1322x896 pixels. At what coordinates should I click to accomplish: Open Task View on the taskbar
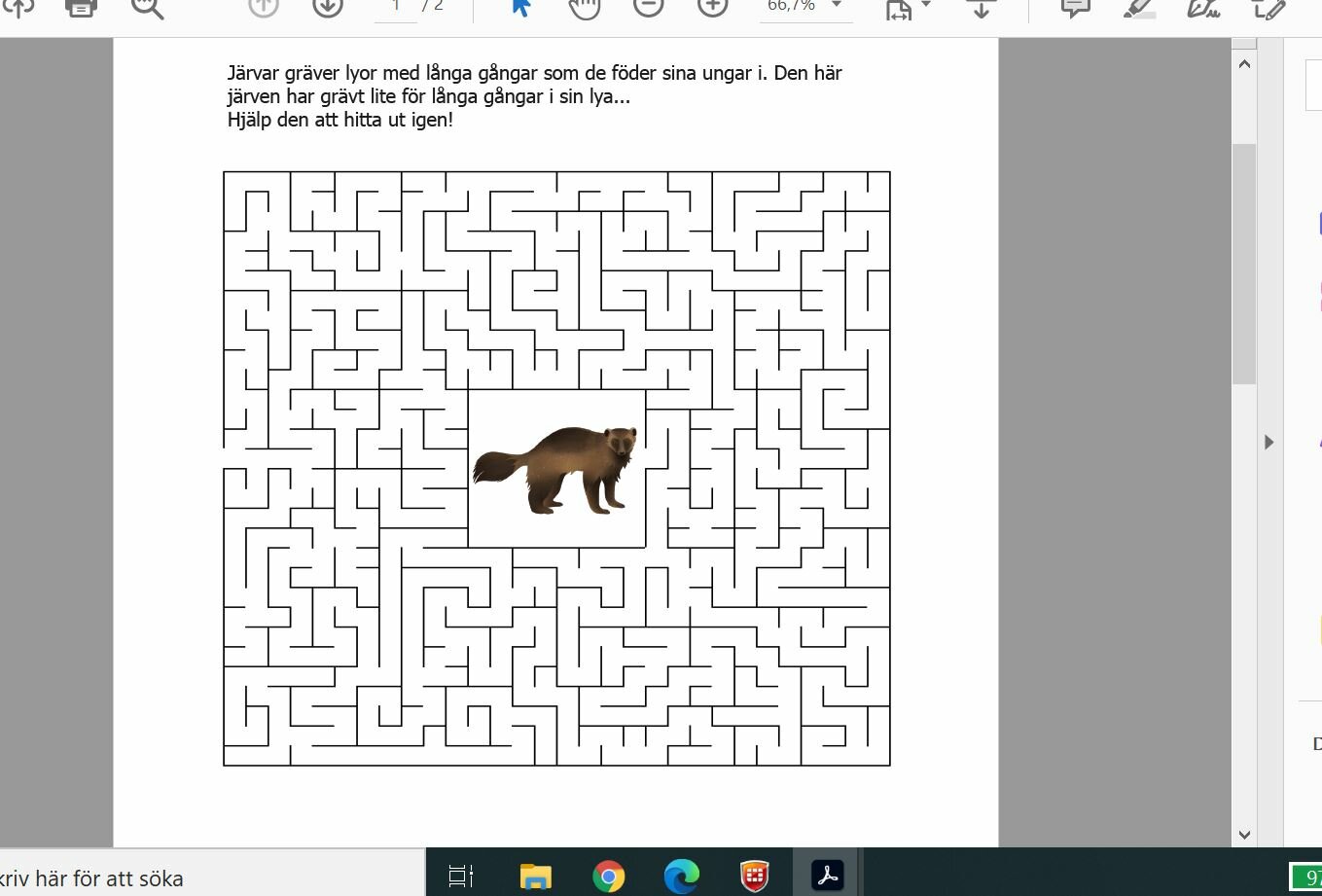(460, 876)
